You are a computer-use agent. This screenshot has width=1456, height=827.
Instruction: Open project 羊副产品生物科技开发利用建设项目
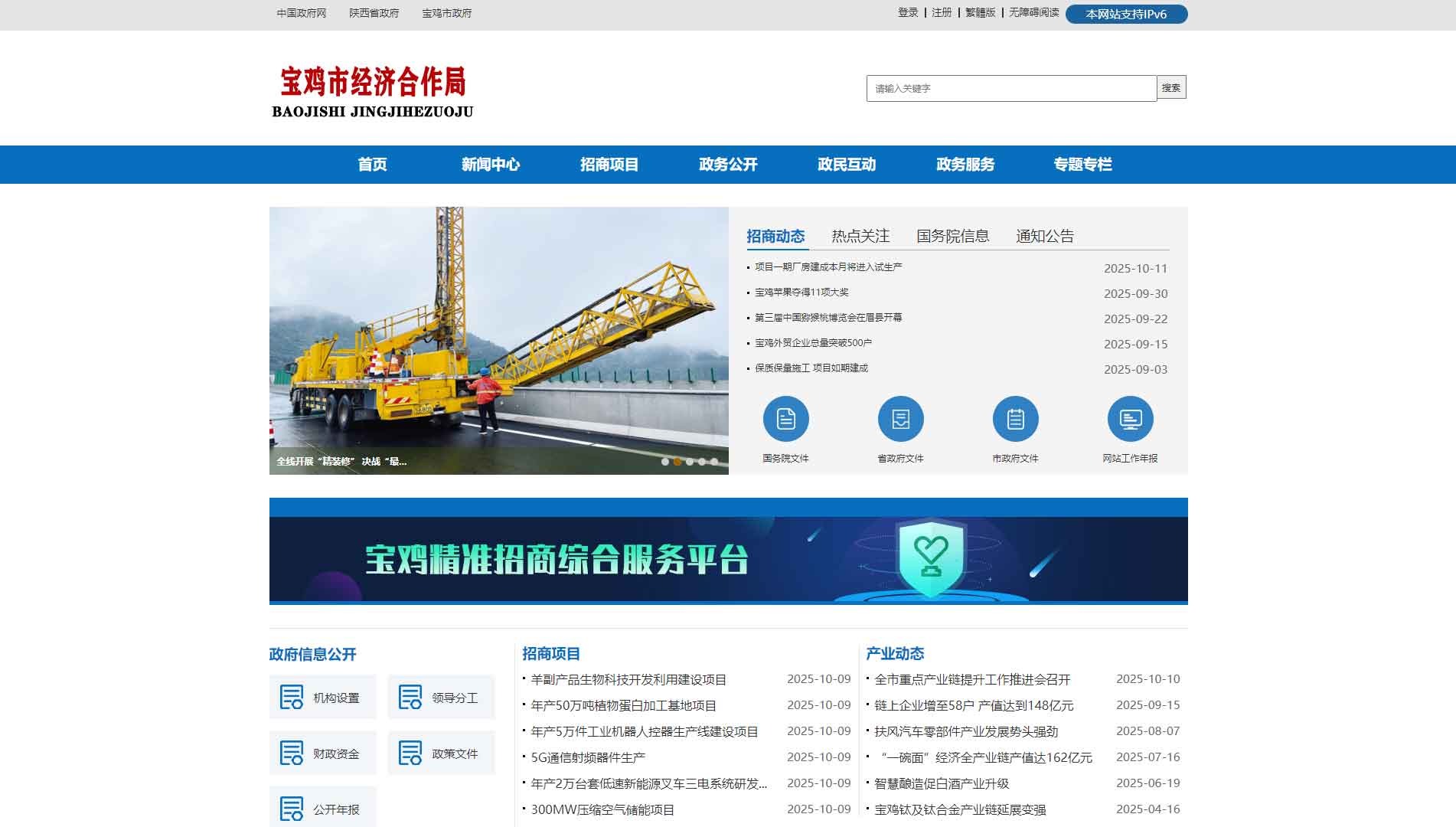[x=628, y=680]
